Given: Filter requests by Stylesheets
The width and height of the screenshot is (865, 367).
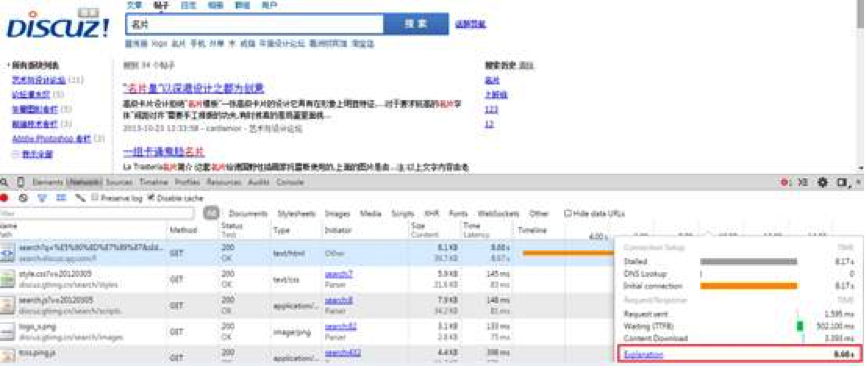Looking at the screenshot, I should point(296,214).
